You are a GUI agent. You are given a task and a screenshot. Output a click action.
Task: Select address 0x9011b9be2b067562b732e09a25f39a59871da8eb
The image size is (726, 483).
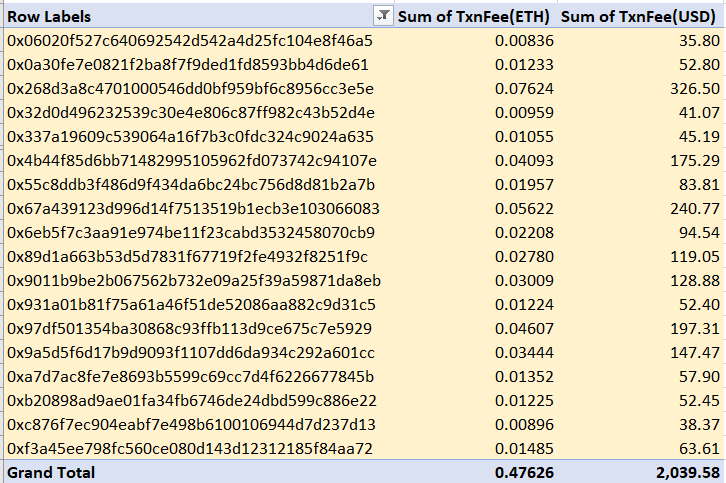(194, 281)
